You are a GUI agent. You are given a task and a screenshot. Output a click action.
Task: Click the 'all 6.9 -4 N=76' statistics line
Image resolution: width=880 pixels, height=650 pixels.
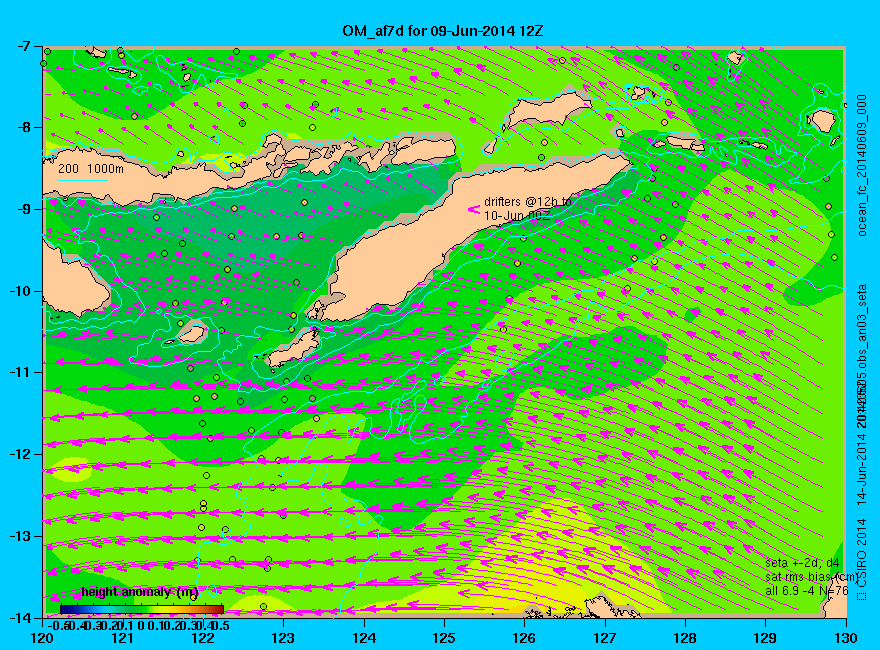(x=807, y=591)
